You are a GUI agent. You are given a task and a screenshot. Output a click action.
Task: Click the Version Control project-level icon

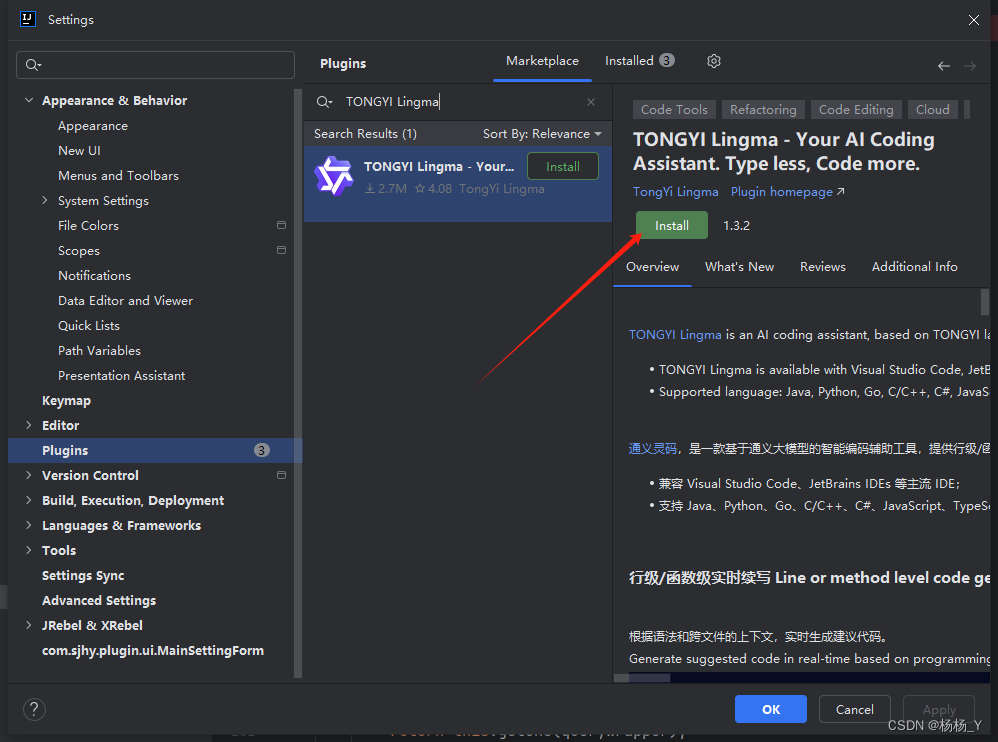click(281, 475)
